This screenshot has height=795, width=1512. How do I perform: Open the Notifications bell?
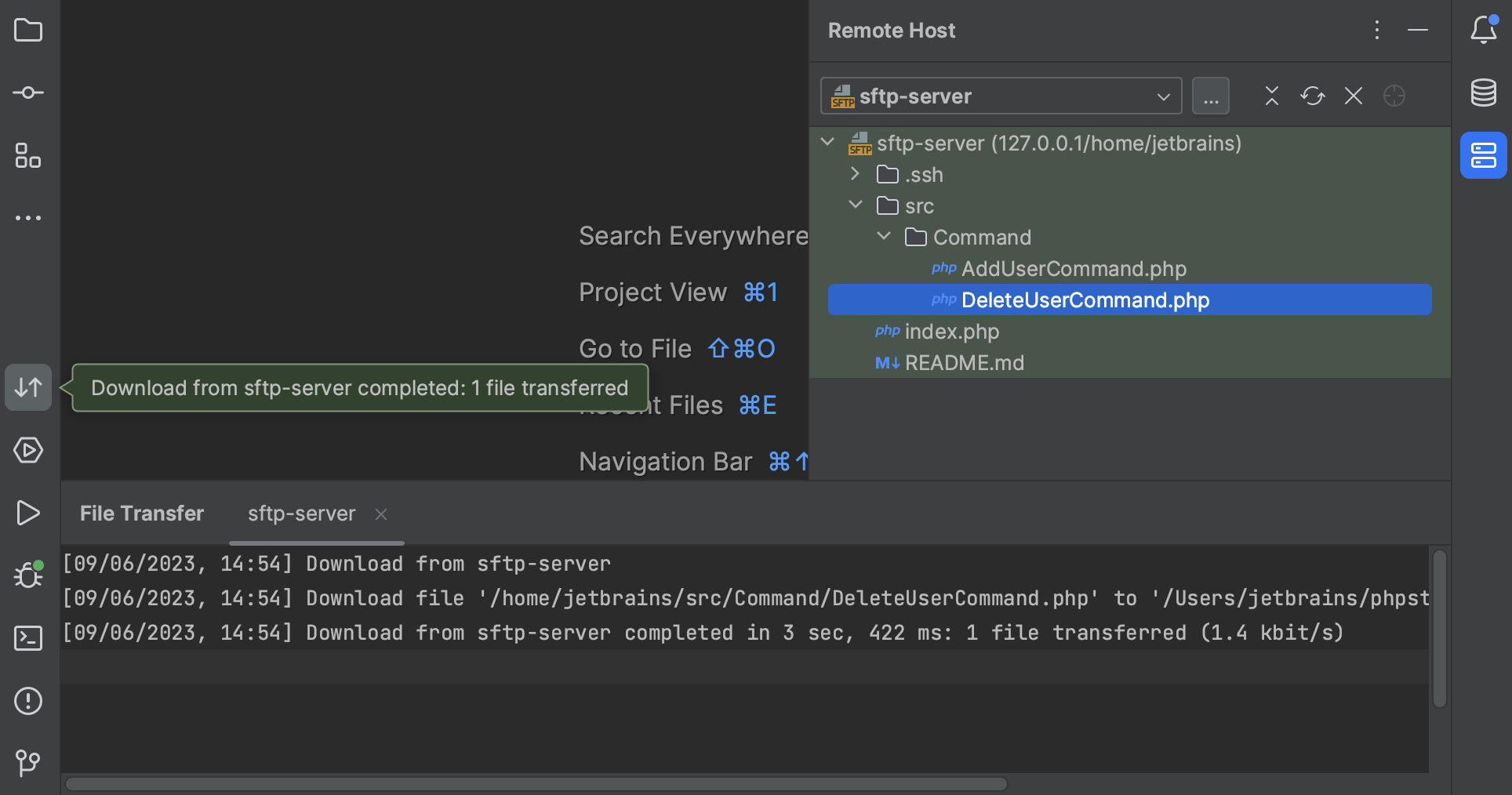tap(1483, 31)
